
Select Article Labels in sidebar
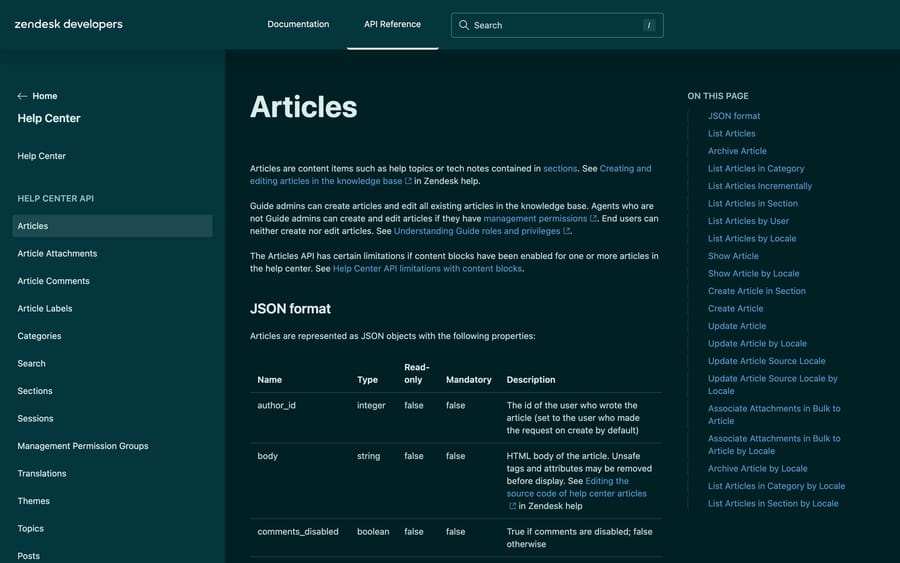(45, 309)
